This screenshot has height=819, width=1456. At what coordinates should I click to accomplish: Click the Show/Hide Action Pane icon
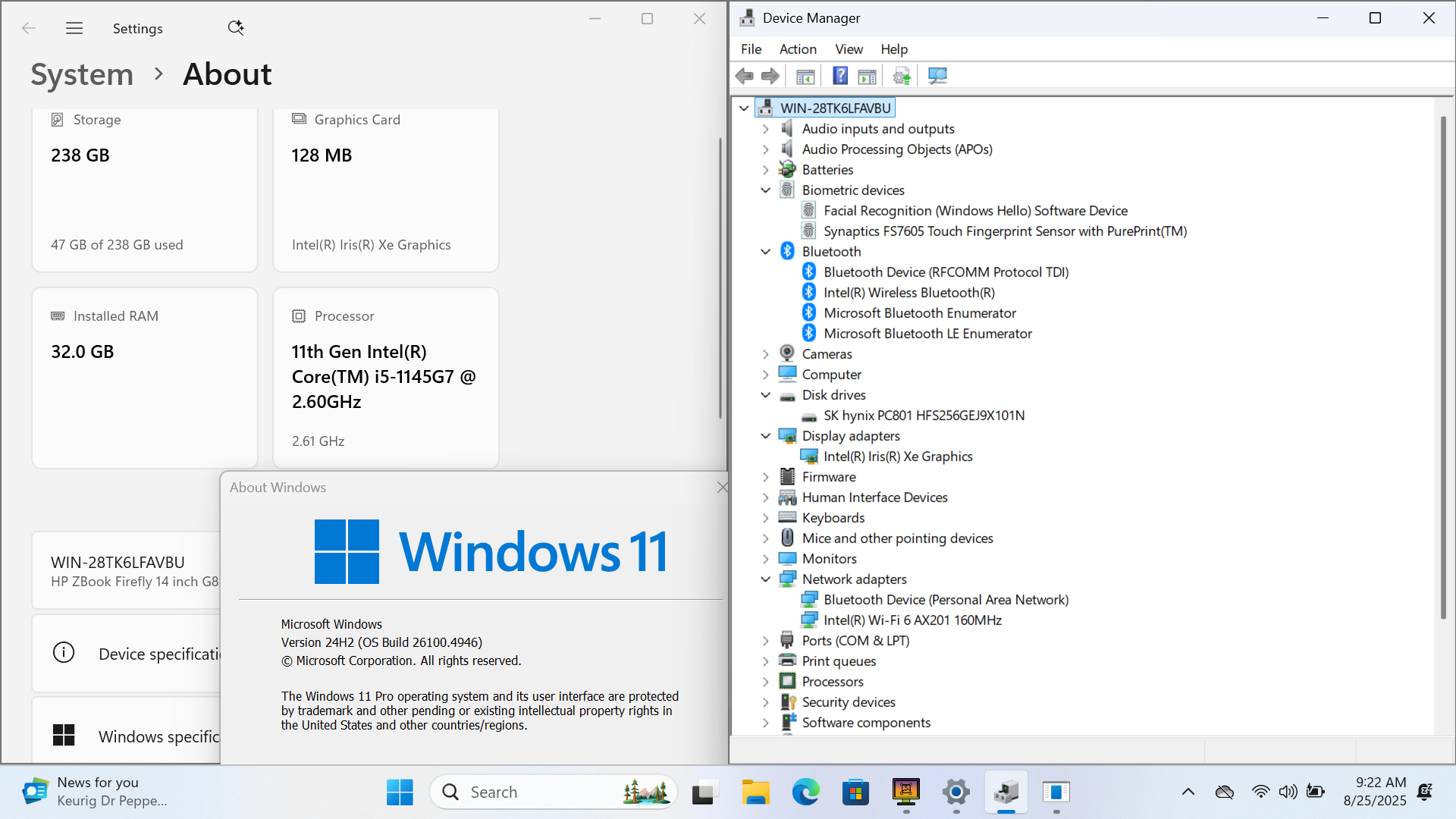point(867,76)
